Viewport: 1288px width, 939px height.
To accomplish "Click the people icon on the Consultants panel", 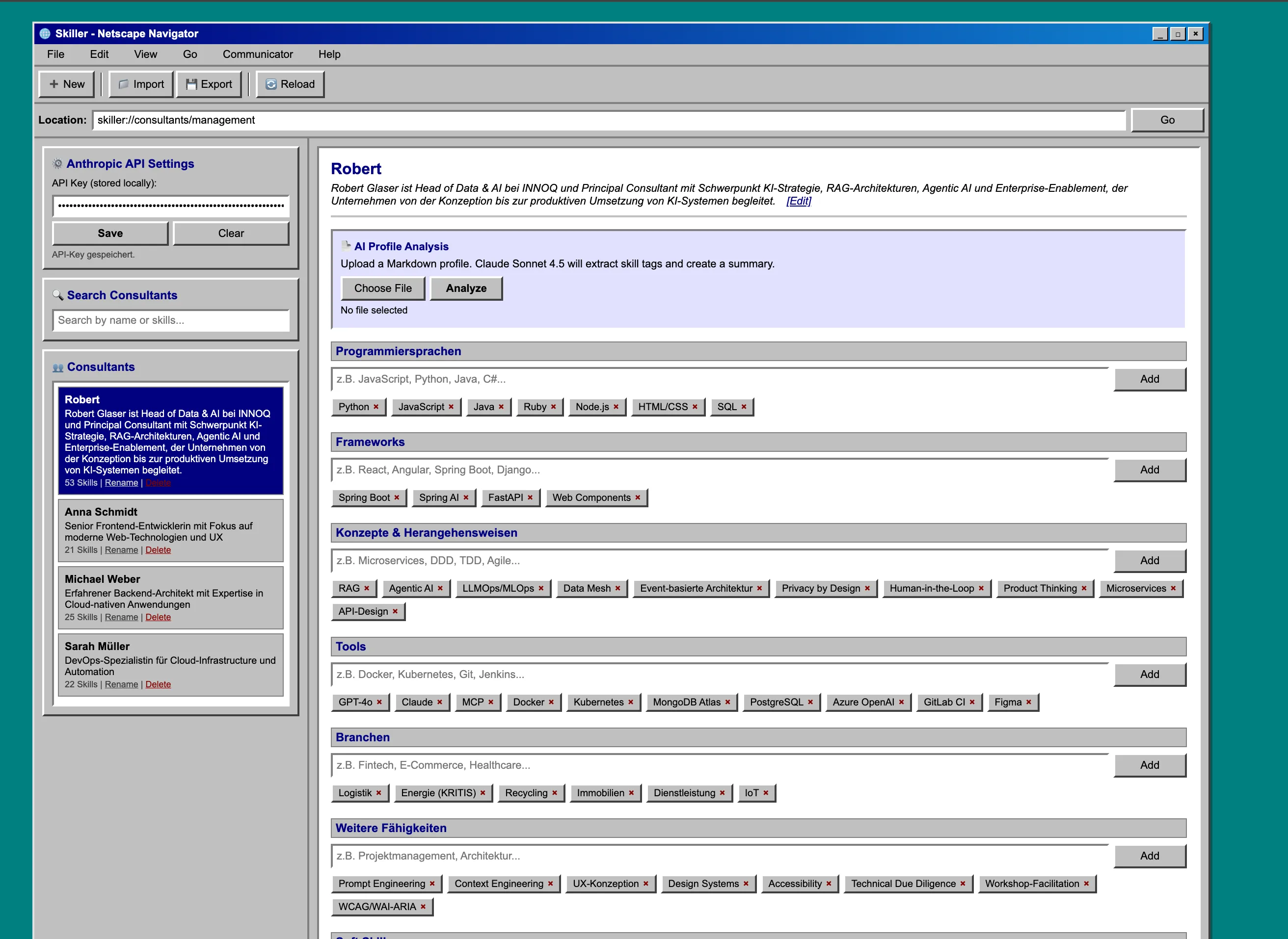I will pos(58,366).
